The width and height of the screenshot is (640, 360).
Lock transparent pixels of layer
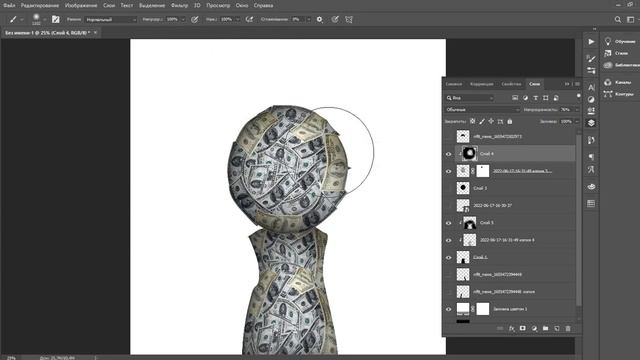[x=473, y=121]
